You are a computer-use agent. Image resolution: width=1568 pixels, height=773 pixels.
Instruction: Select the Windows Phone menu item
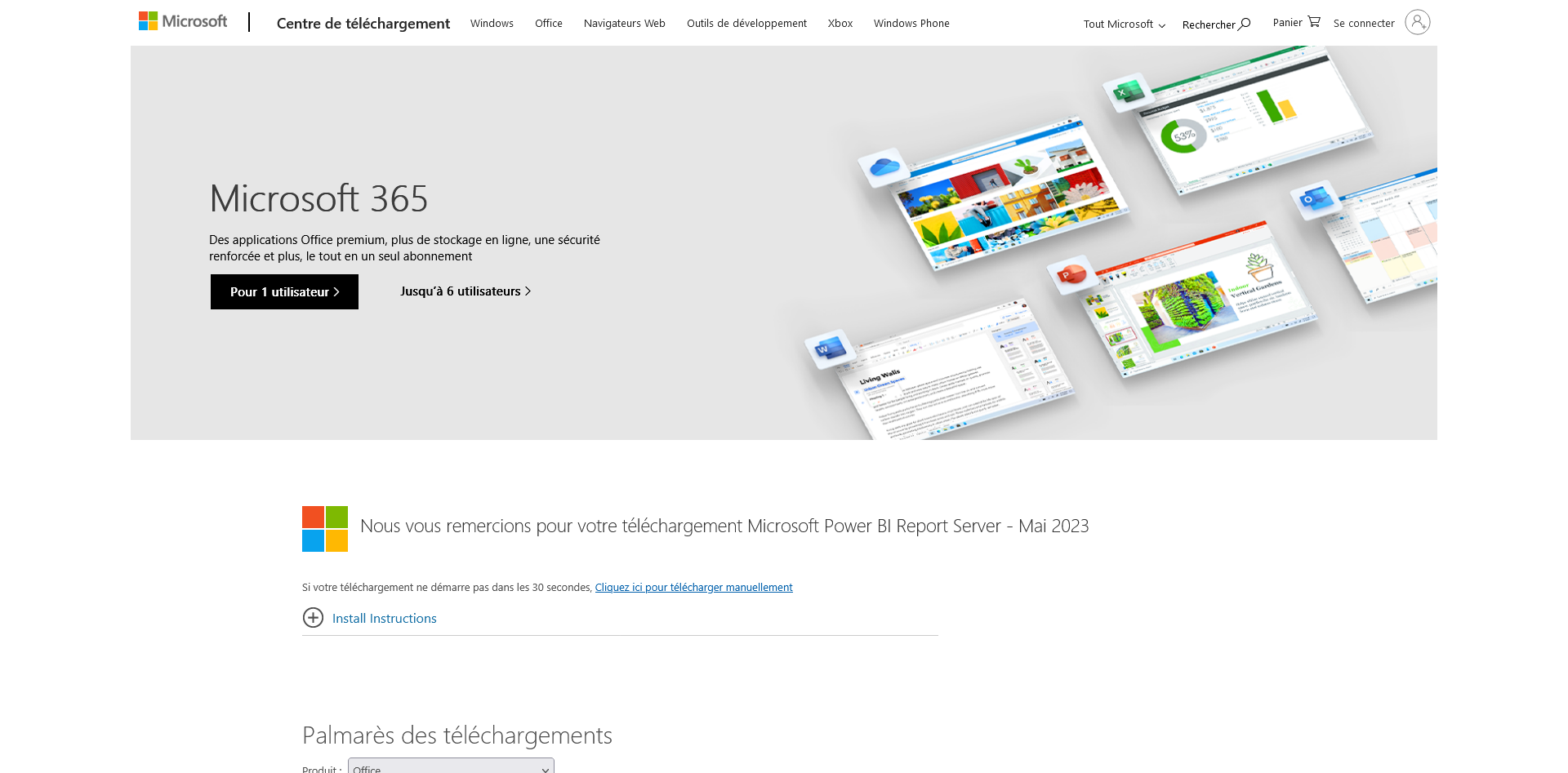(x=911, y=24)
